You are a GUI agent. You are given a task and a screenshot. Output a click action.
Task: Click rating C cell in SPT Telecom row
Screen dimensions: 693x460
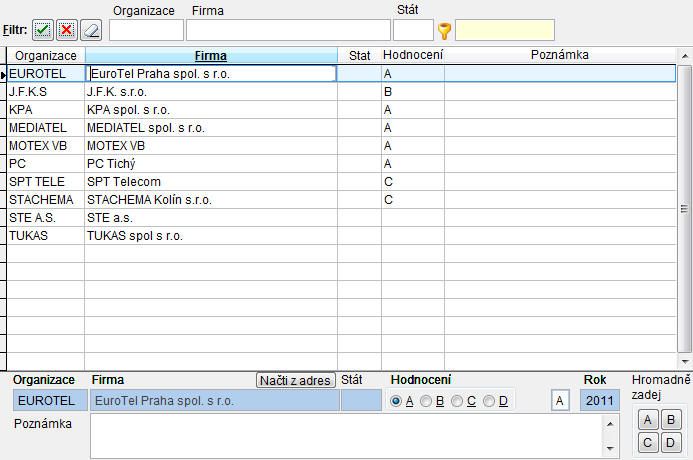pos(413,182)
